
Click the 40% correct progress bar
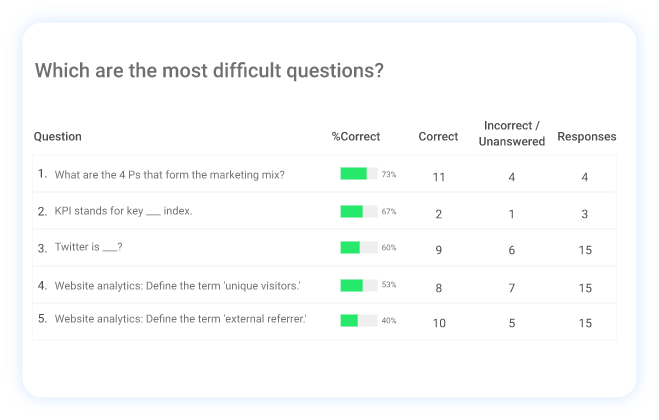359,321
